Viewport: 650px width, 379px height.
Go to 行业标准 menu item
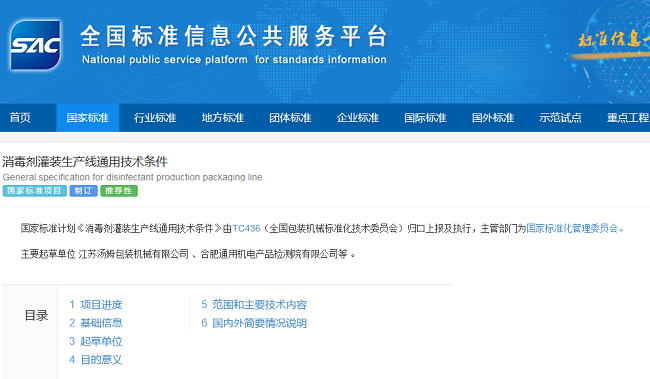coord(155,118)
